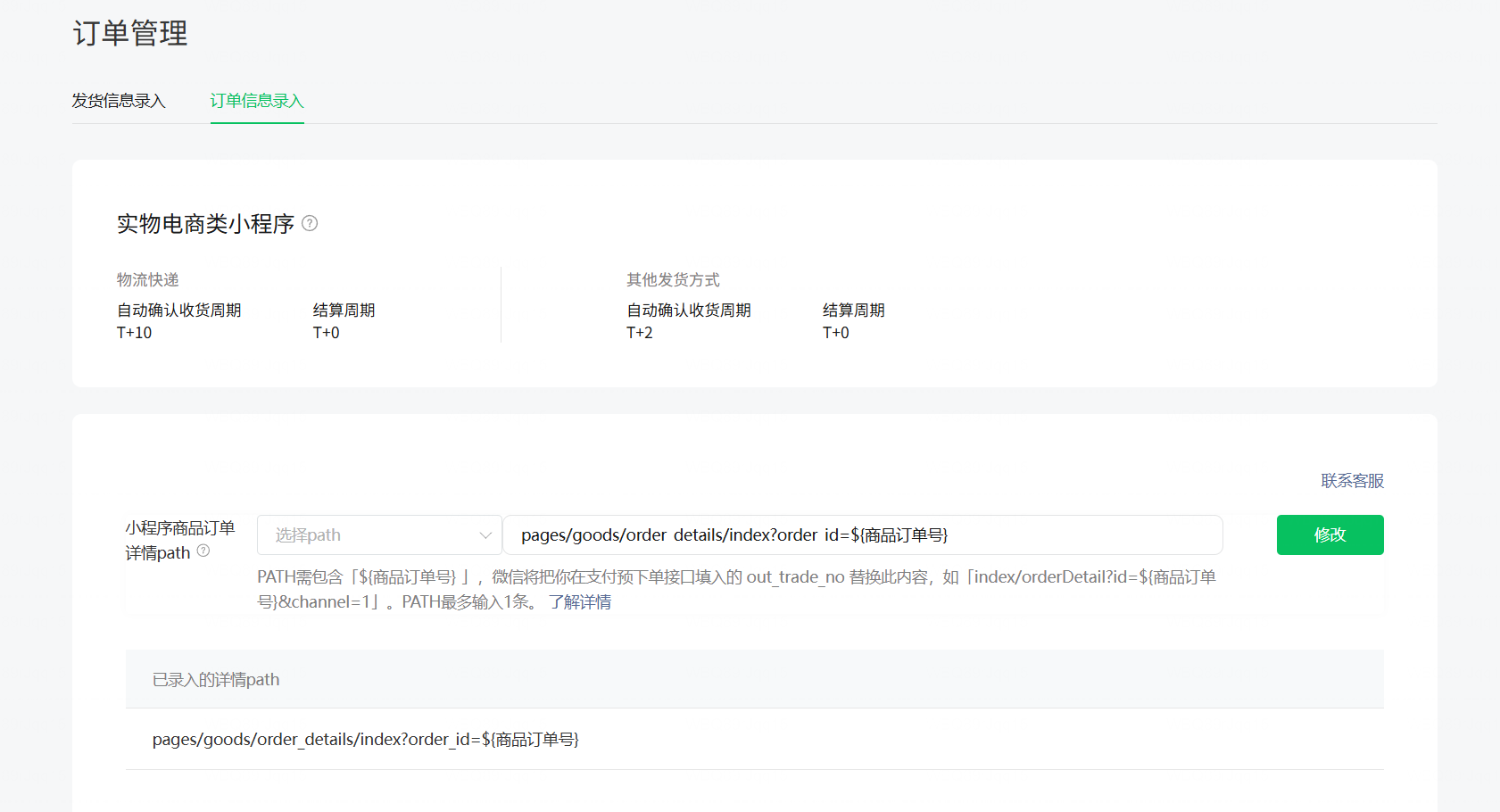The width and height of the screenshot is (1500, 812).
Task: Click the recorded path row entry
Action: pos(366,740)
